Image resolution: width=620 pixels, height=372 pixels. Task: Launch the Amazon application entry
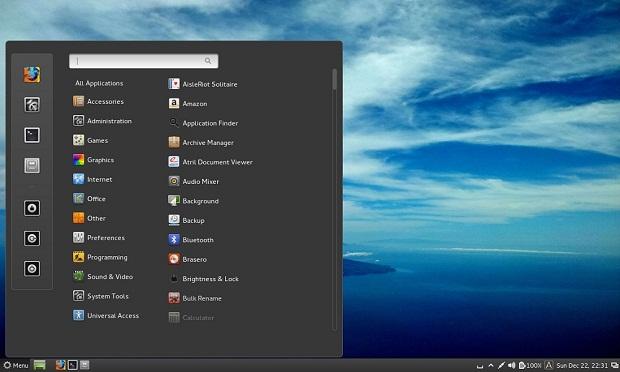point(188,104)
